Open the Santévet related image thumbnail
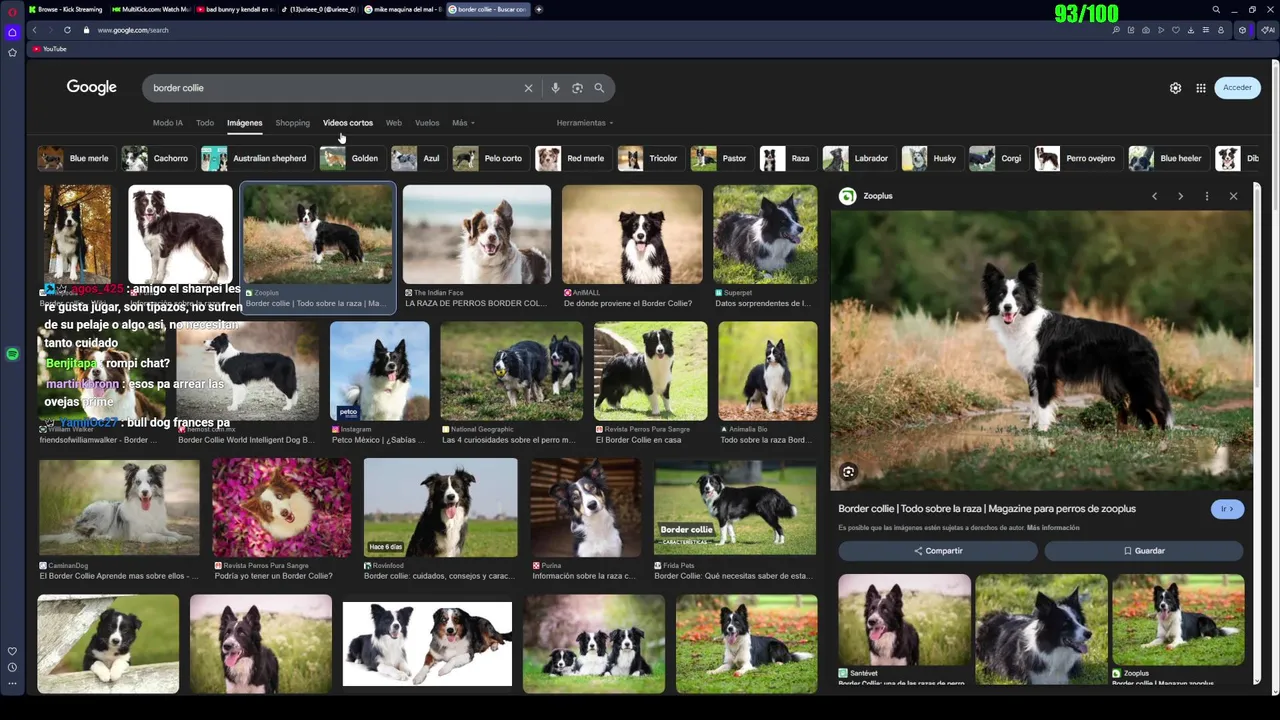1280x720 pixels. click(x=904, y=620)
